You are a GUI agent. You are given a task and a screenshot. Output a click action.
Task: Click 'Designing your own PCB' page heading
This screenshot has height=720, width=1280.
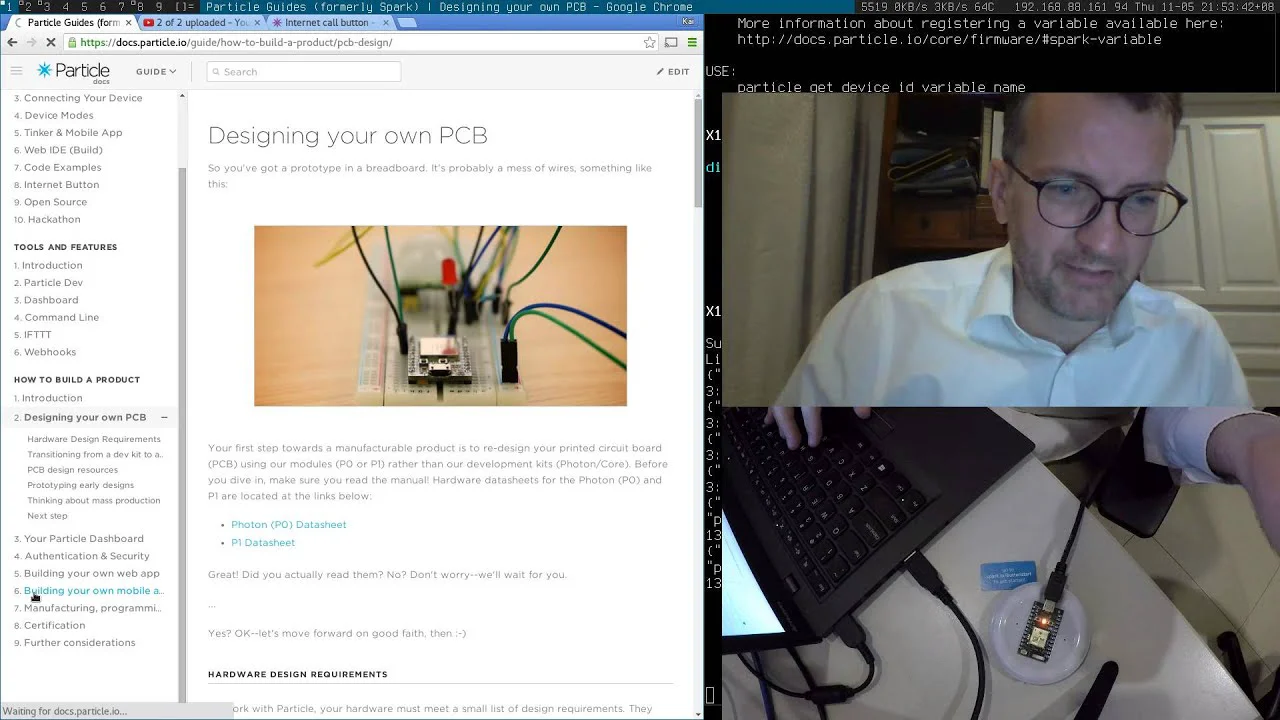point(348,135)
